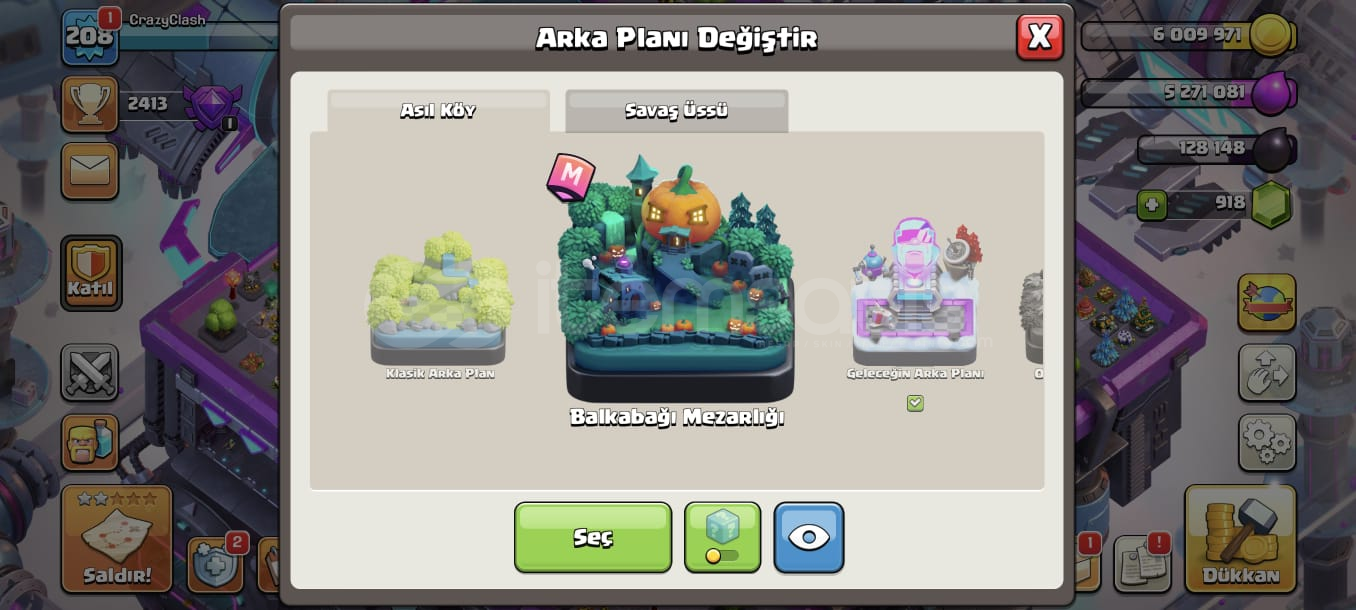Viewport: 1356px width, 610px height.
Task: Tap the Saldır attack map button
Action: pyautogui.click(x=117, y=538)
